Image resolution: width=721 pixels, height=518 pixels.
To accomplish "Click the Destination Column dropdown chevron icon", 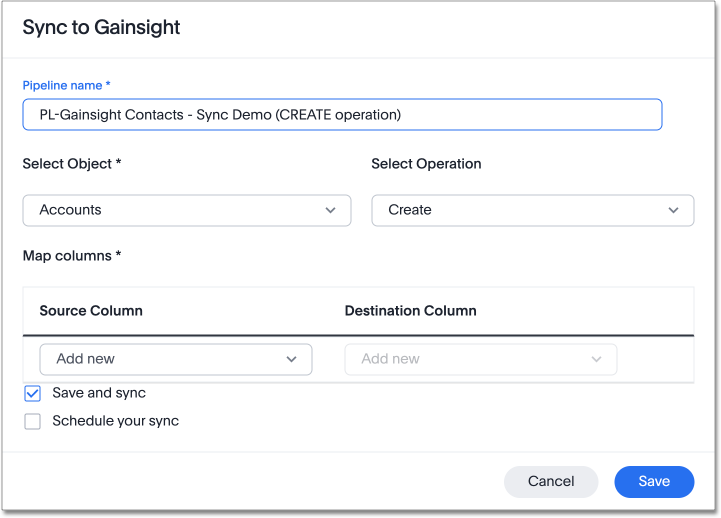I will coord(597,359).
